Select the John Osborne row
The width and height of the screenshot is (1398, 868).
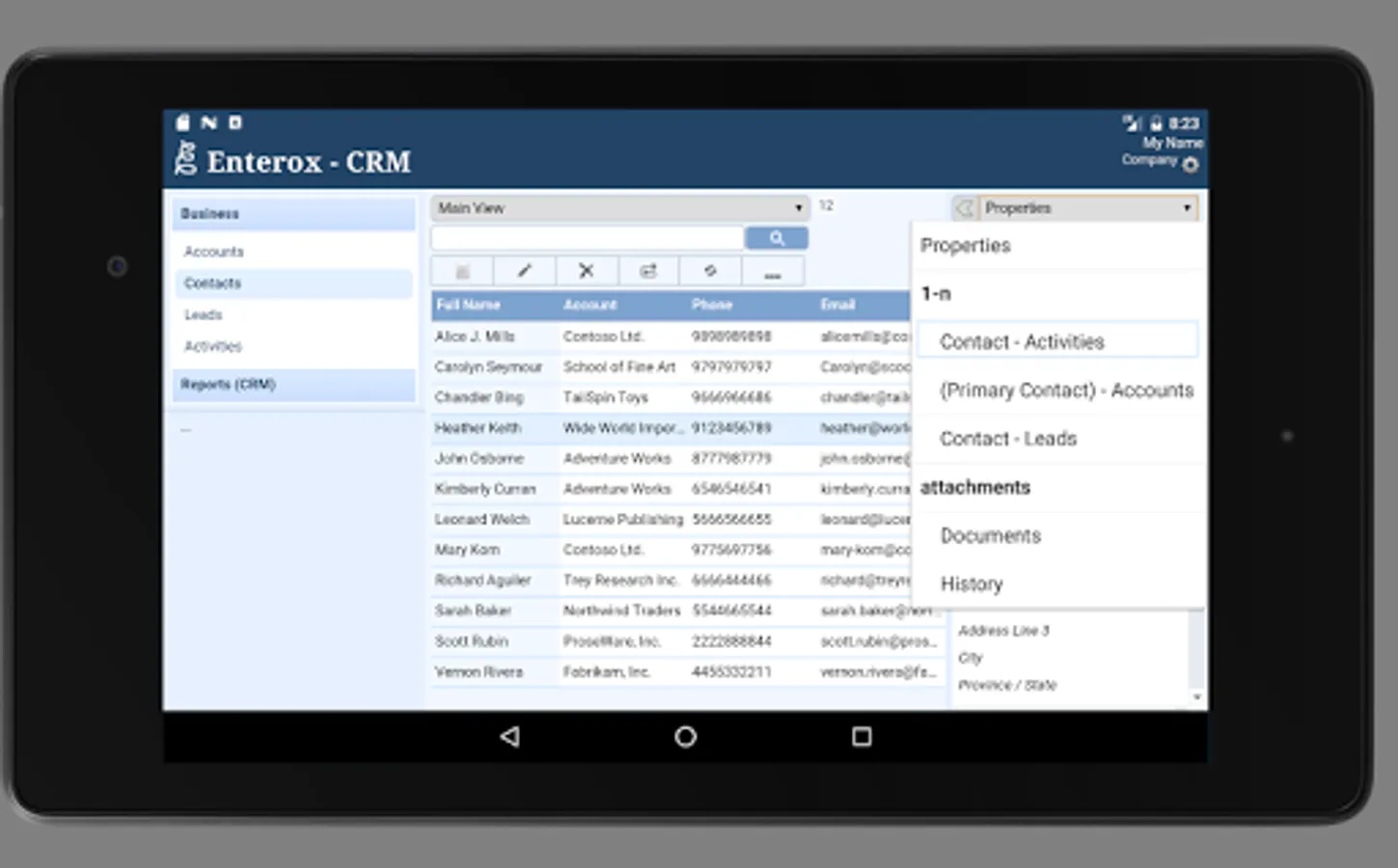pyautogui.click(x=671, y=459)
